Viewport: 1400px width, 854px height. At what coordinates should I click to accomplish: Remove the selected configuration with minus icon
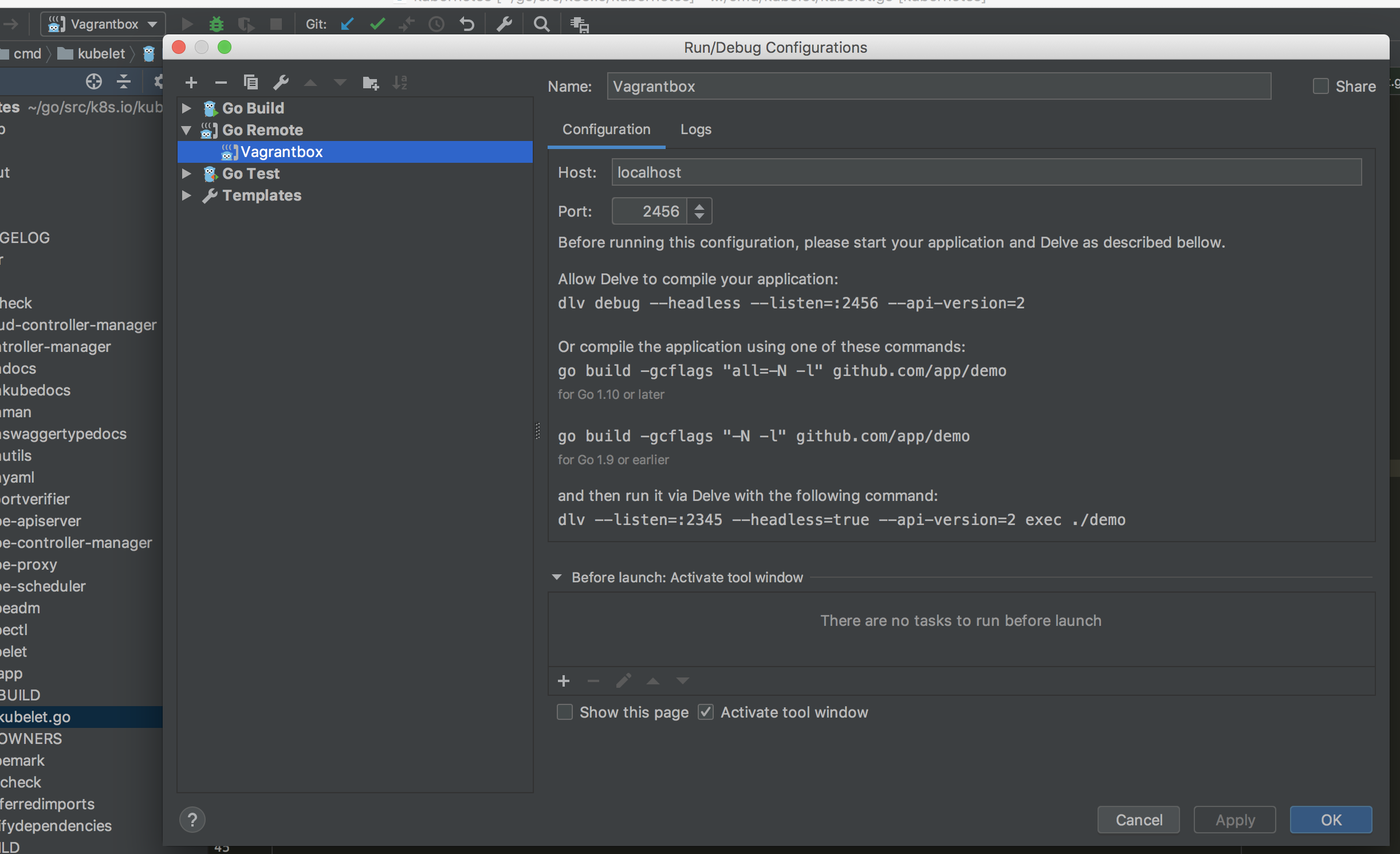[221, 83]
